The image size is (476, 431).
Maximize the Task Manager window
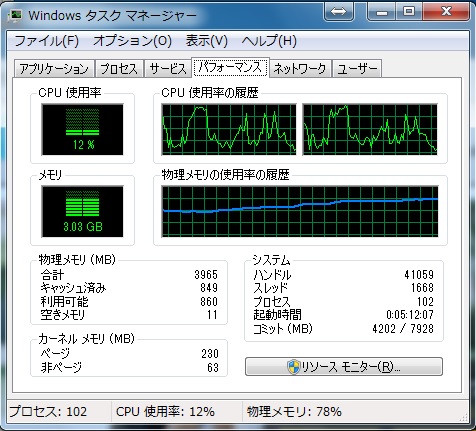[x=409, y=12]
